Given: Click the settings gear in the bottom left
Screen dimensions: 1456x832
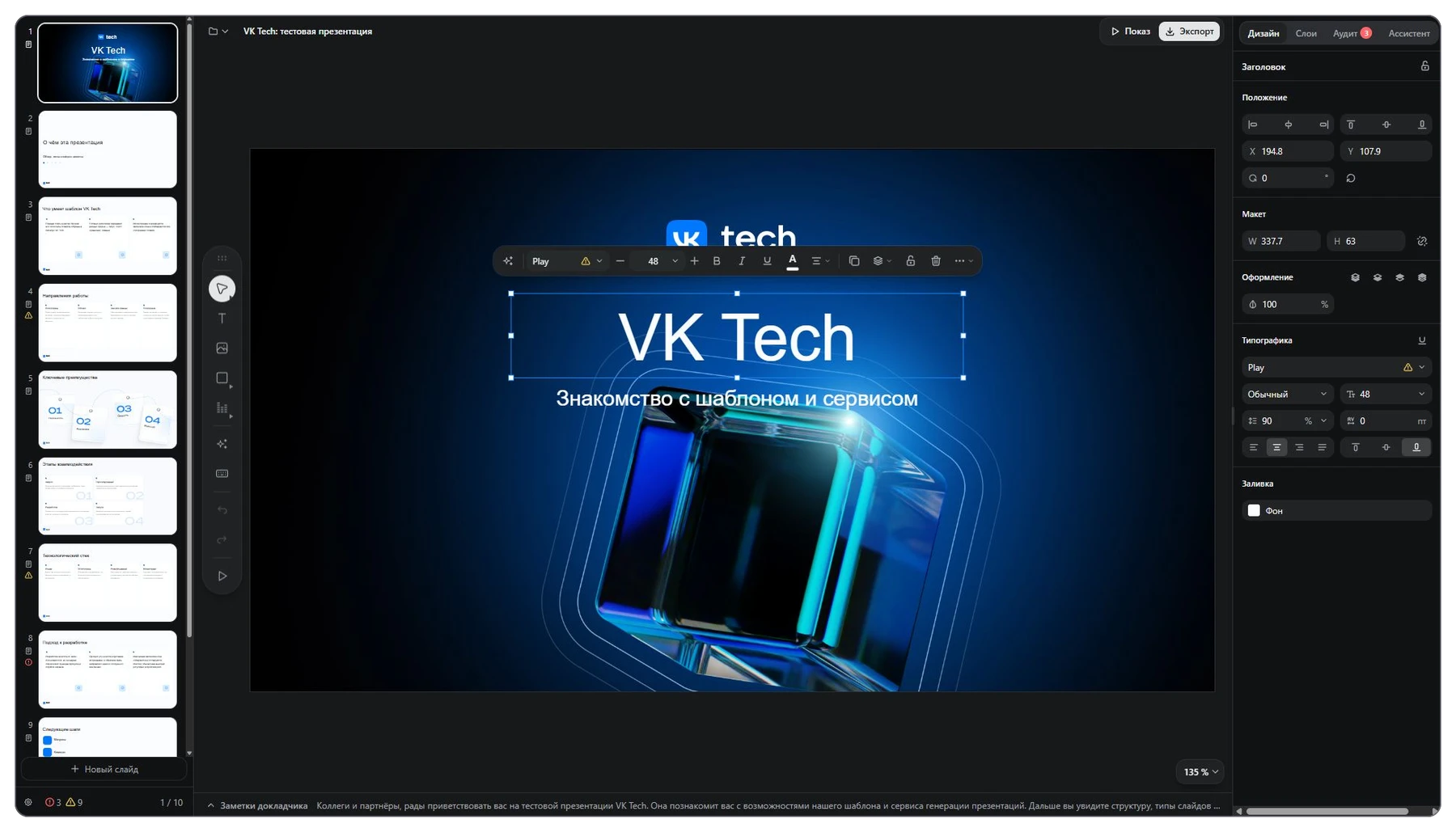Looking at the screenshot, I should tap(28, 802).
